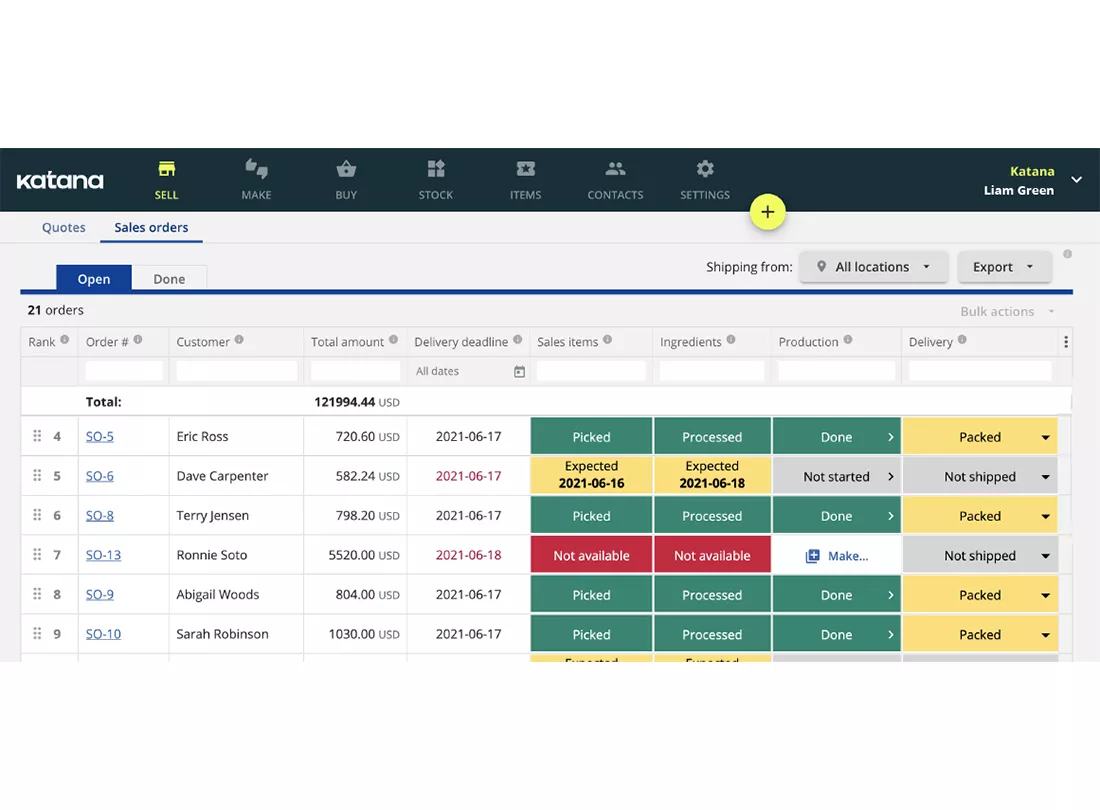Screen dimensions: 1100x810
Task: Expand the Liam Green account menu
Action: coord(1076,180)
